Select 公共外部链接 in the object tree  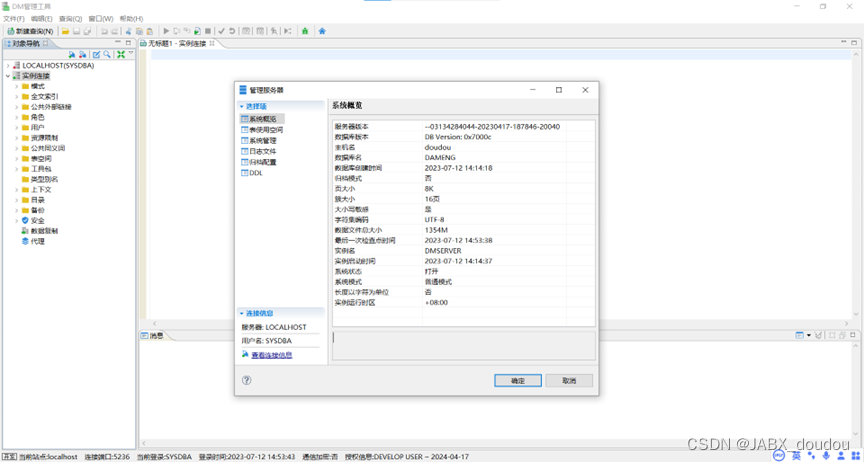click(x=51, y=107)
